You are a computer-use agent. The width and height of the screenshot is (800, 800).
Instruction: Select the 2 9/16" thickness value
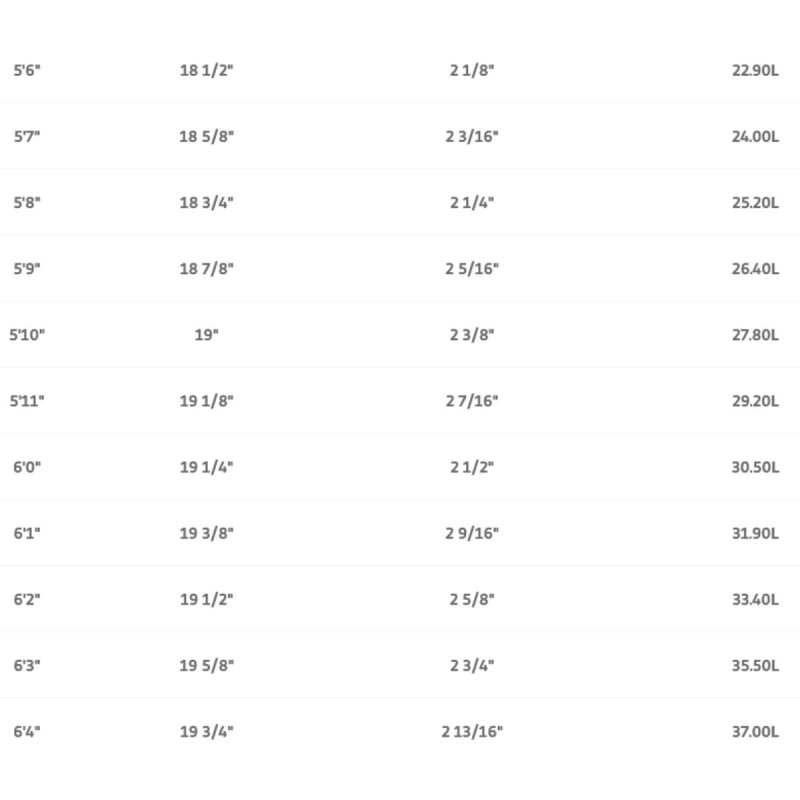pyautogui.click(x=472, y=532)
